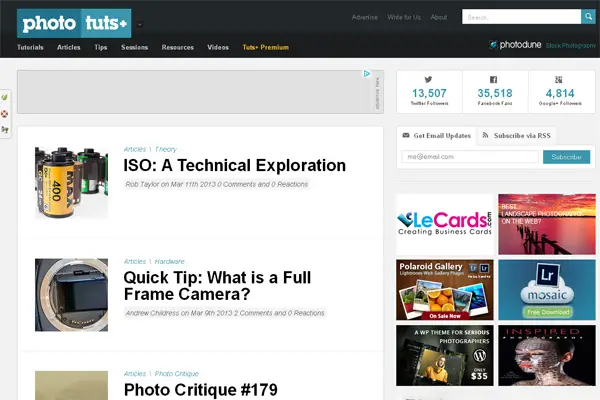
Task: Click the Theory category link
Action: pos(166,149)
